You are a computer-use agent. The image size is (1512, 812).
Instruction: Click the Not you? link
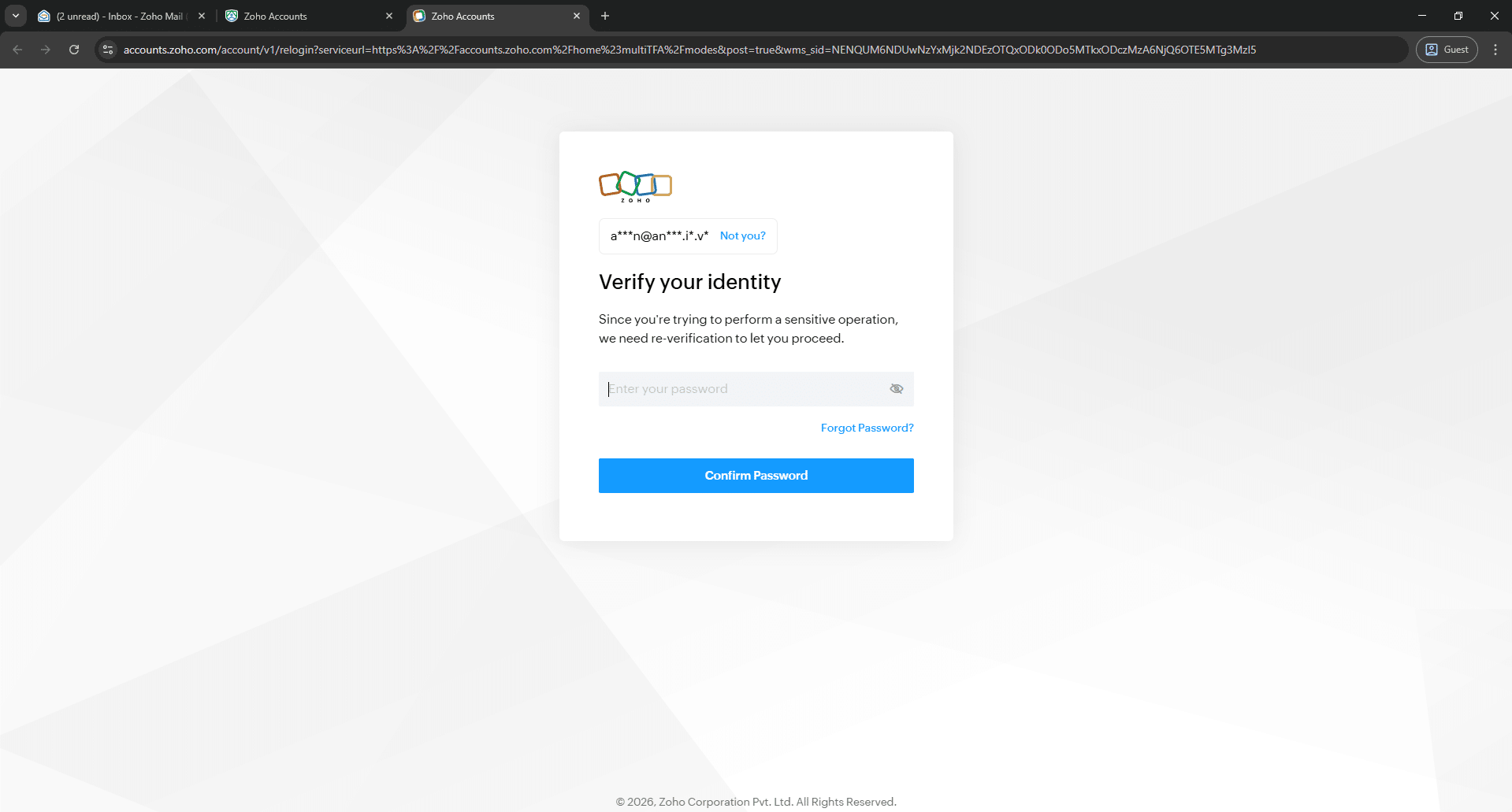pos(742,235)
